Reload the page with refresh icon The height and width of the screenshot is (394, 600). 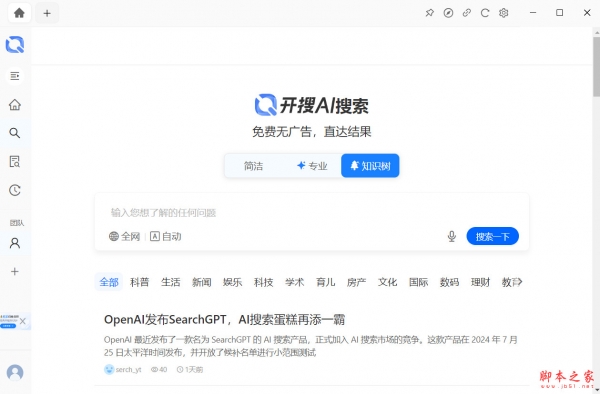pos(485,13)
